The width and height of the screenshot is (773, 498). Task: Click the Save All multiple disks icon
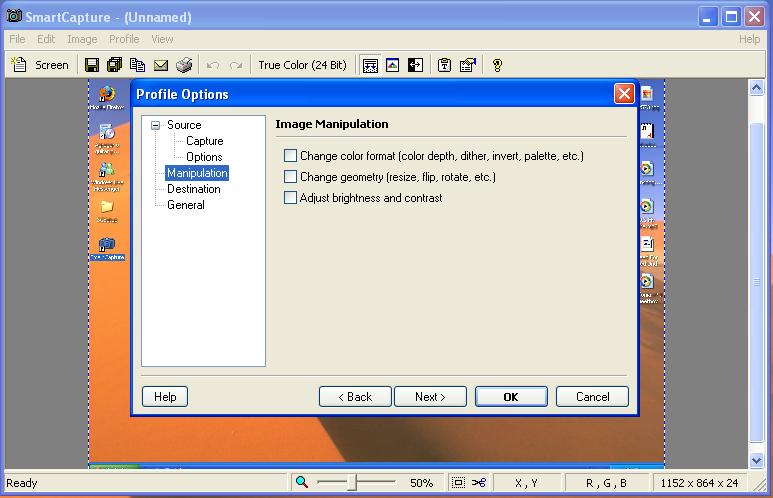pos(114,65)
